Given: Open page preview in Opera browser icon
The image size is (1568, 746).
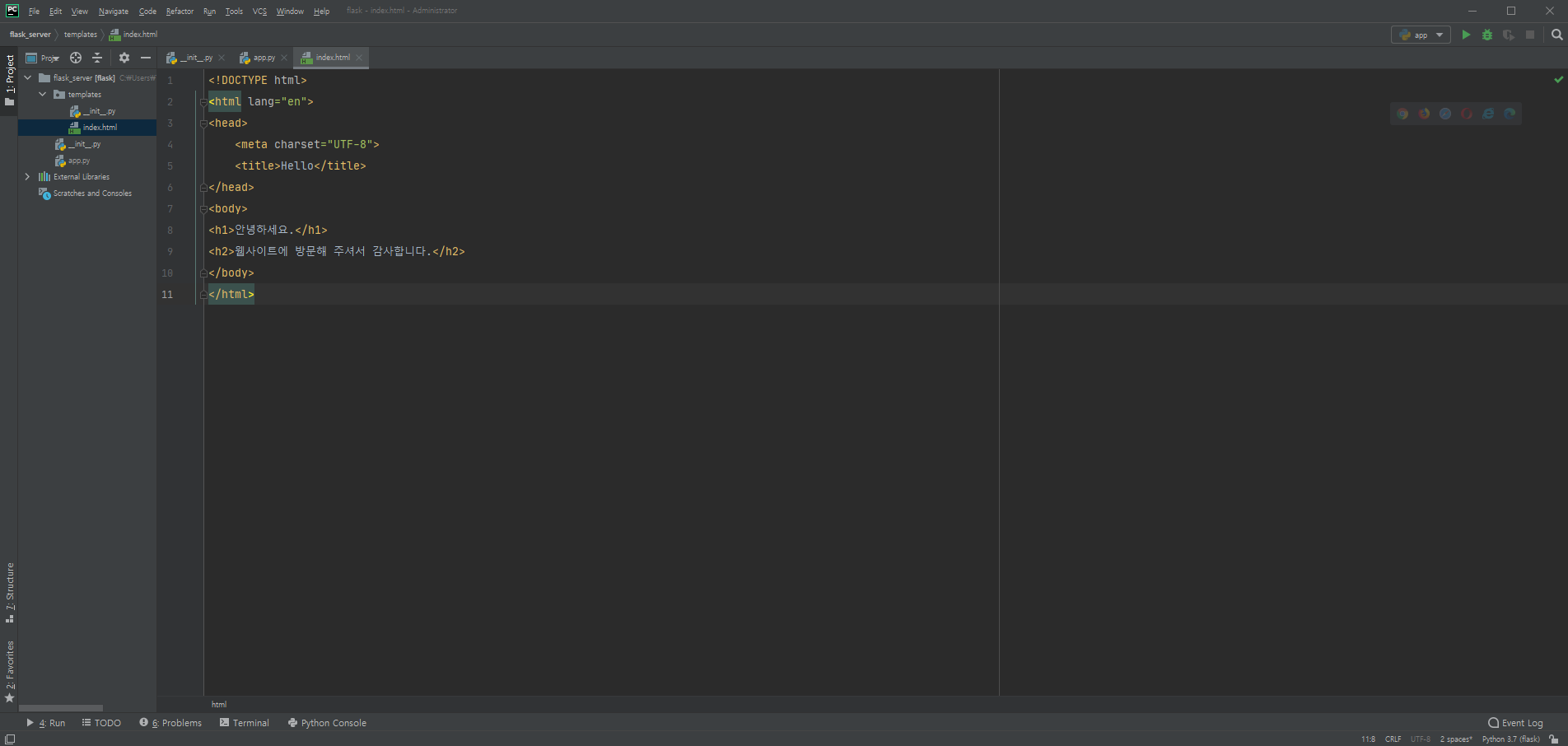Looking at the screenshot, I should point(1467,114).
